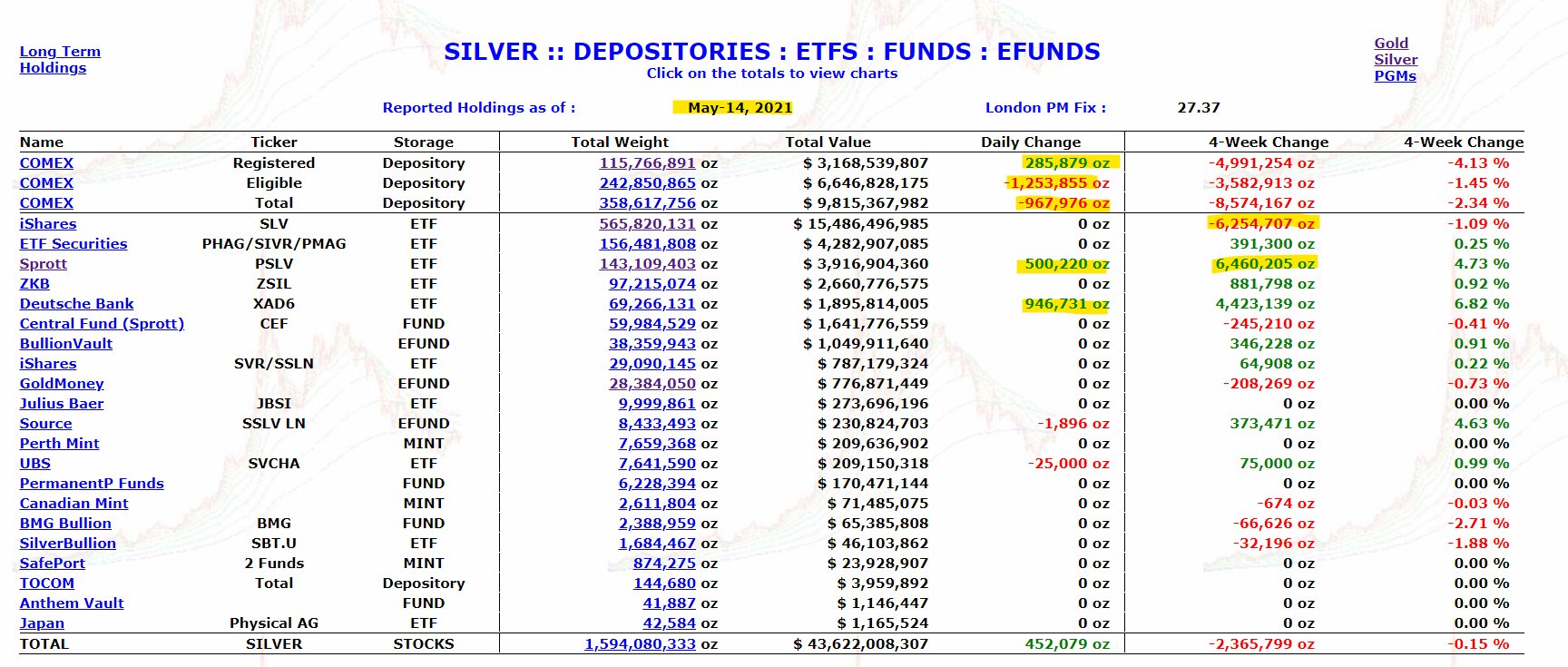The image size is (1568, 667).
Task: Open the COMEX link in the Registered row
Action: click(x=46, y=162)
